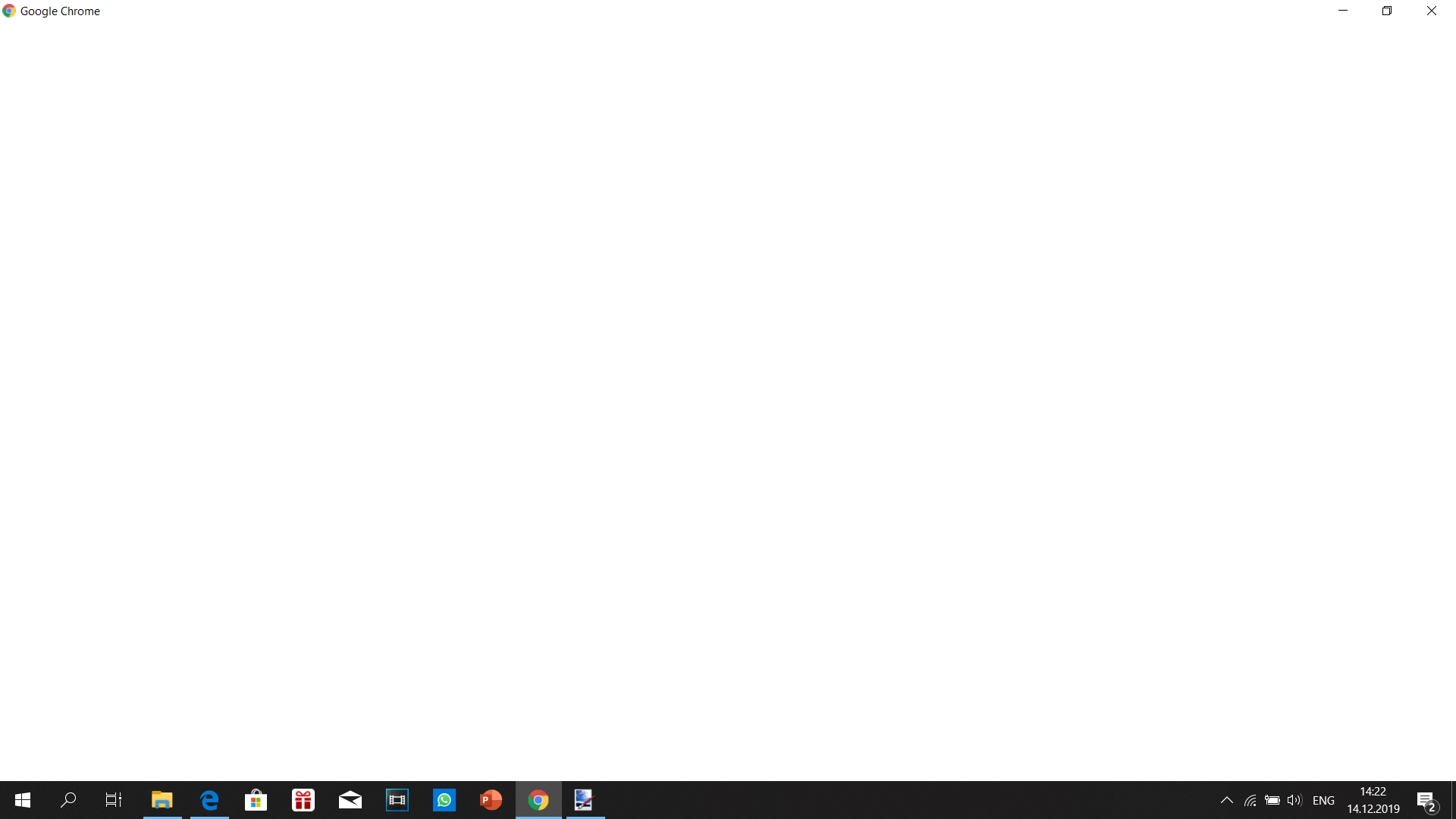View current date and time
1456x819 pixels.
click(x=1374, y=799)
